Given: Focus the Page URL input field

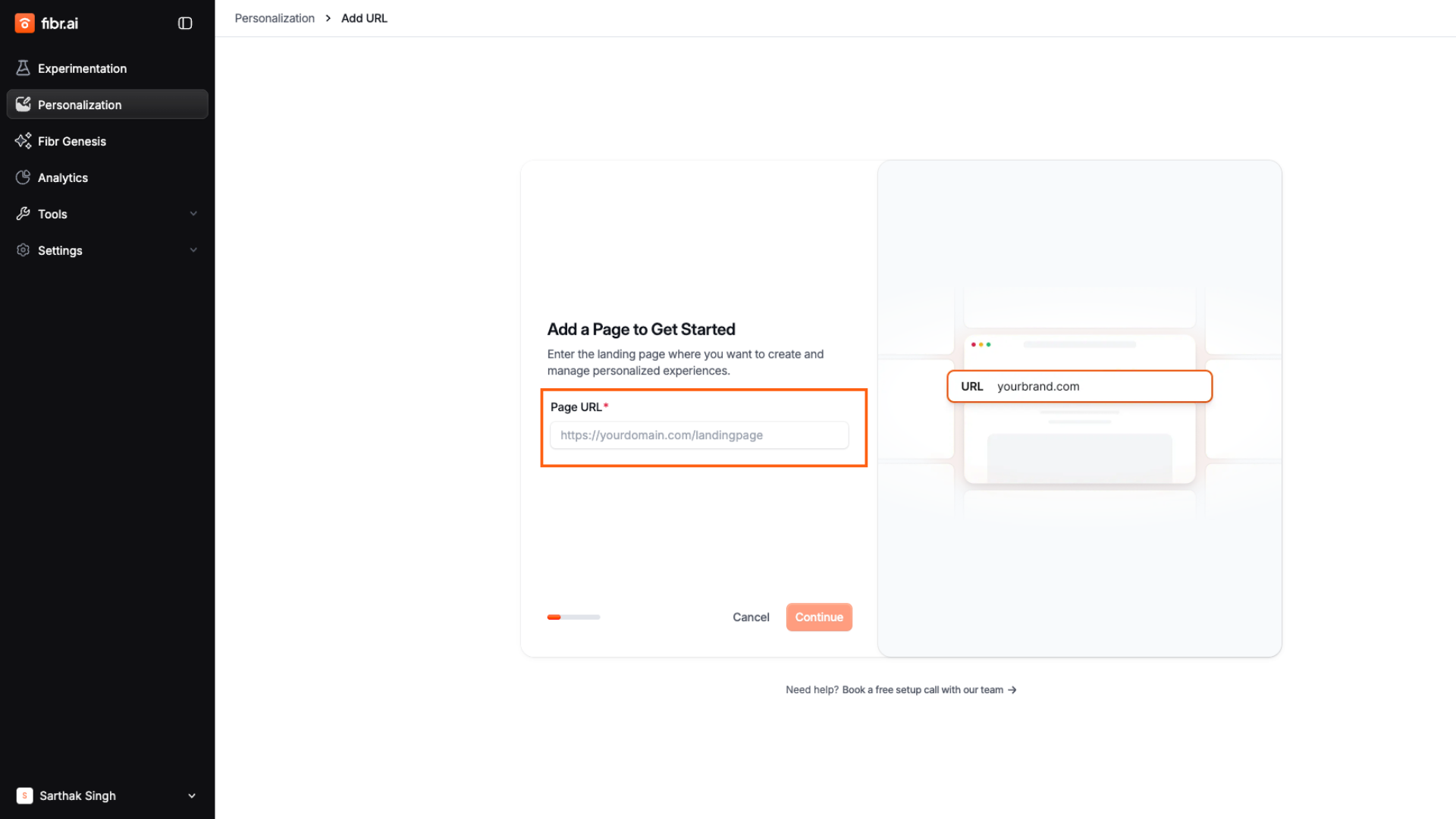Looking at the screenshot, I should [698, 435].
